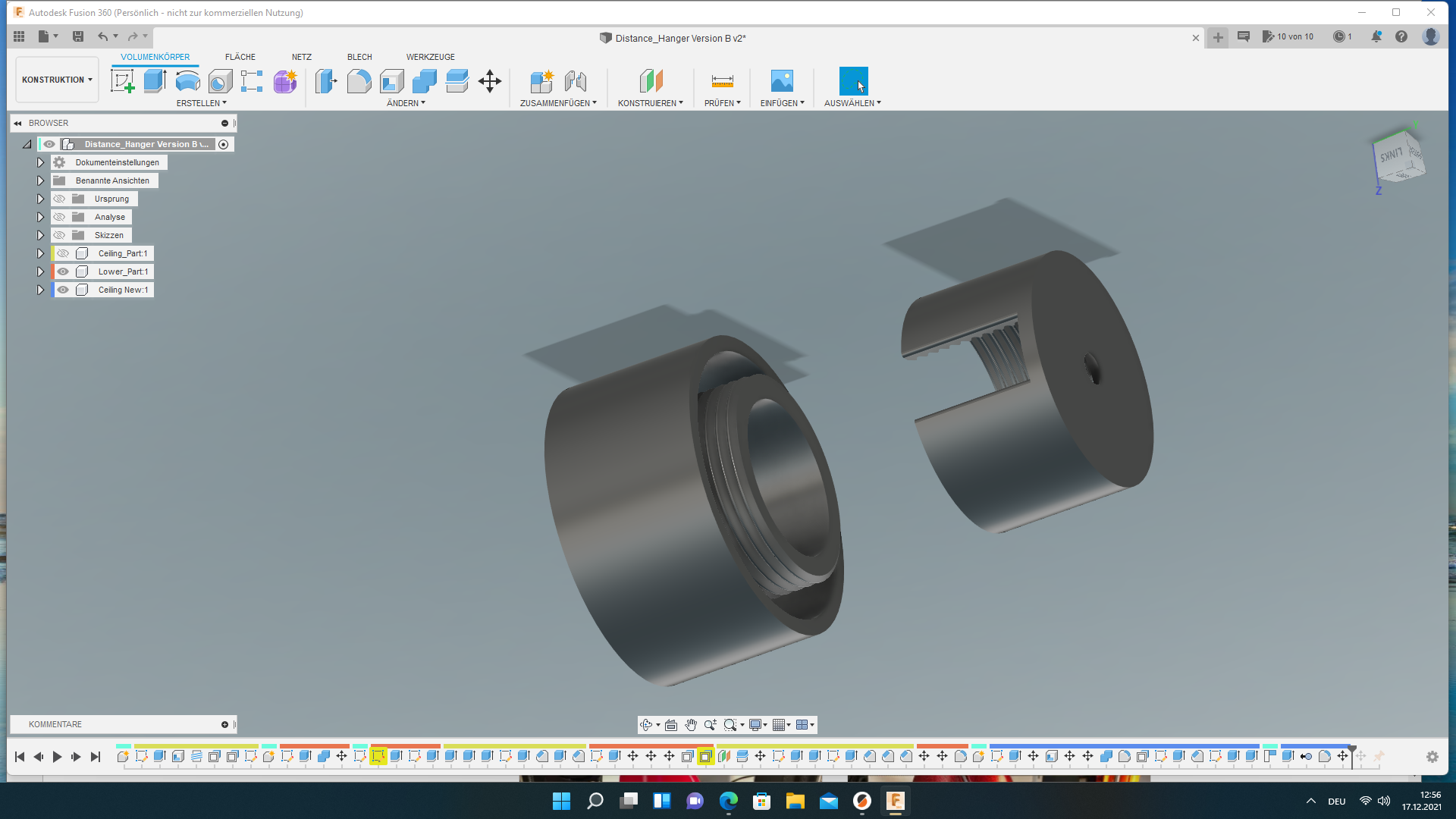Select the Shell tool
The height and width of the screenshot is (819, 1456).
click(x=391, y=81)
